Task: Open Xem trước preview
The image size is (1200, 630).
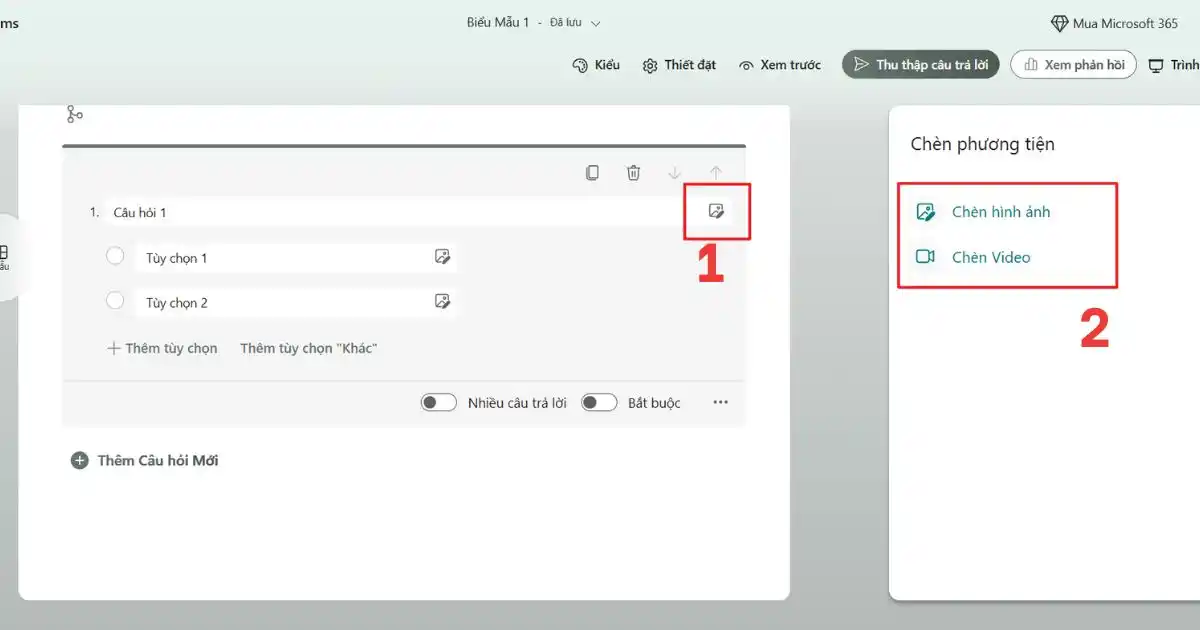Action: [x=779, y=65]
